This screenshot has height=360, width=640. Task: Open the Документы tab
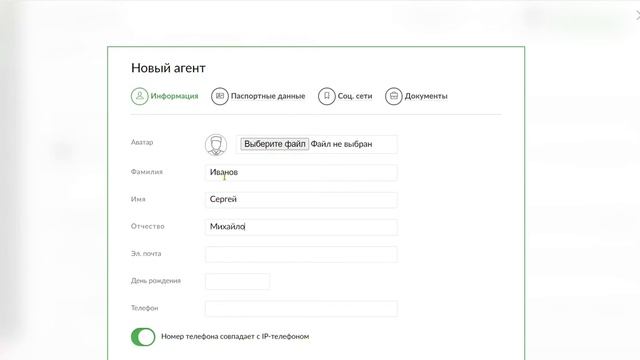coord(416,96)
